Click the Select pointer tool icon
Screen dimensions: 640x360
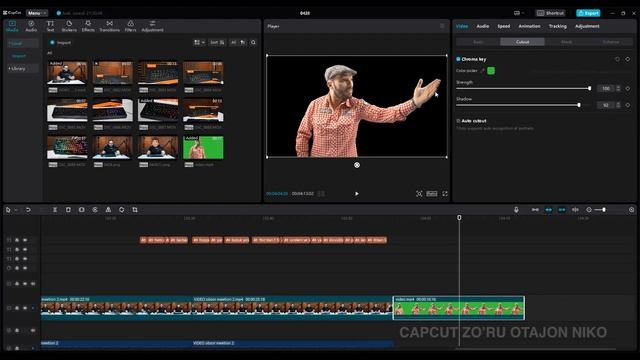8,210
